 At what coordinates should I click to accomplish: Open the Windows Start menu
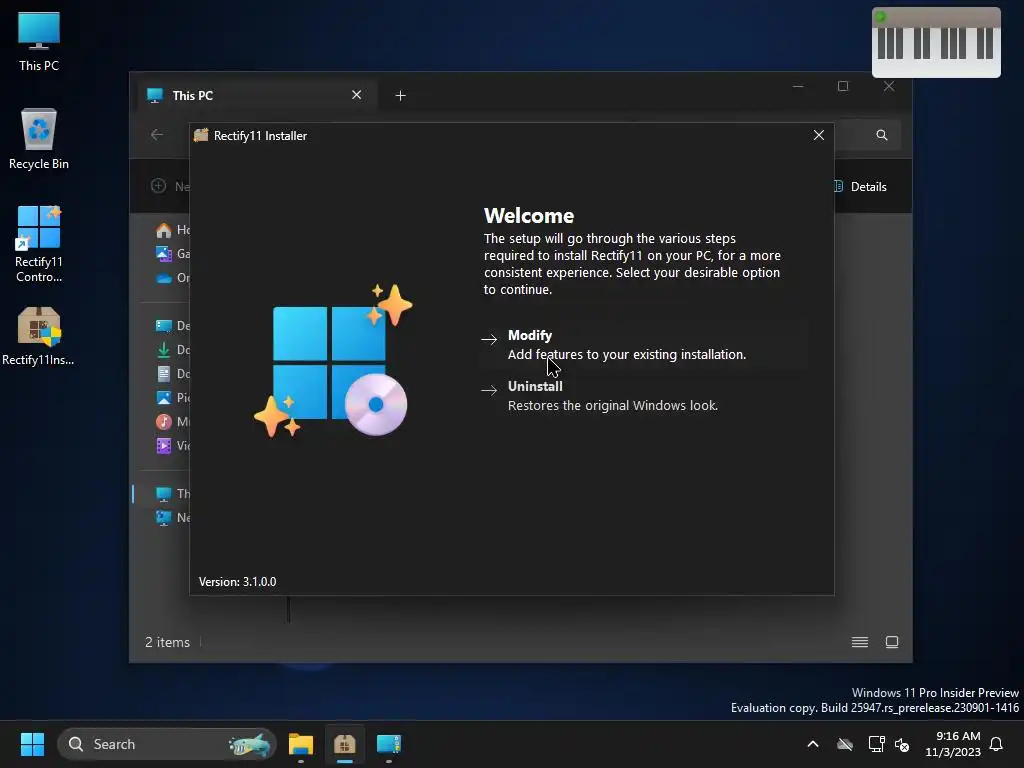coord(32,744)
